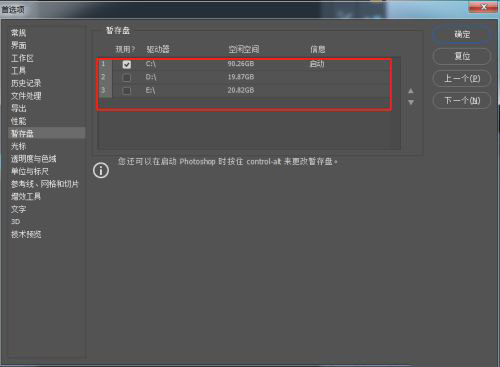Go to previous section with 上一个(P)
This screenshot has height=367, width=500.
(x=462, y=79)
